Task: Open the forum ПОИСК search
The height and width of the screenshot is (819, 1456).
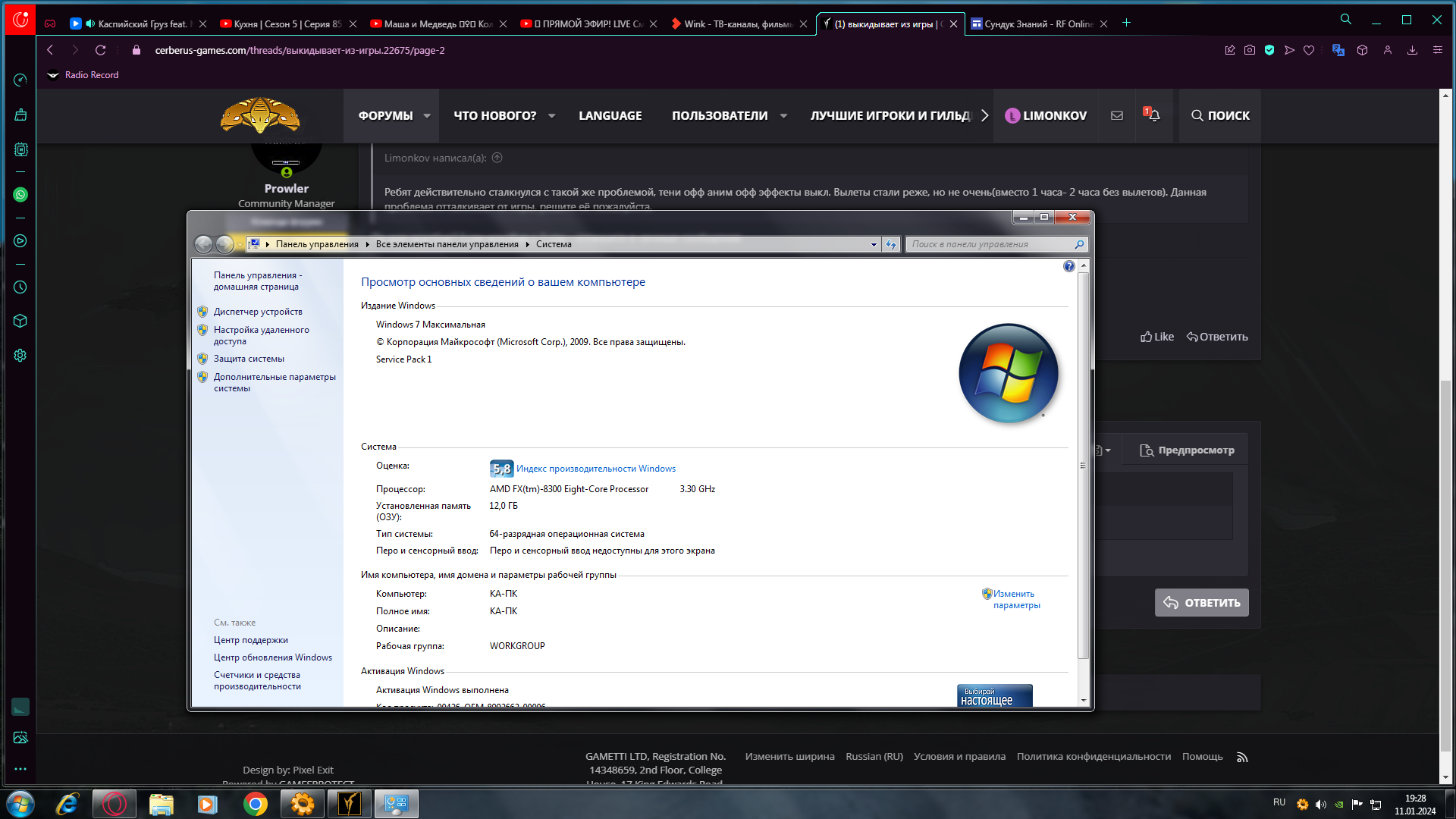Action: click(x=1220, y=115)
